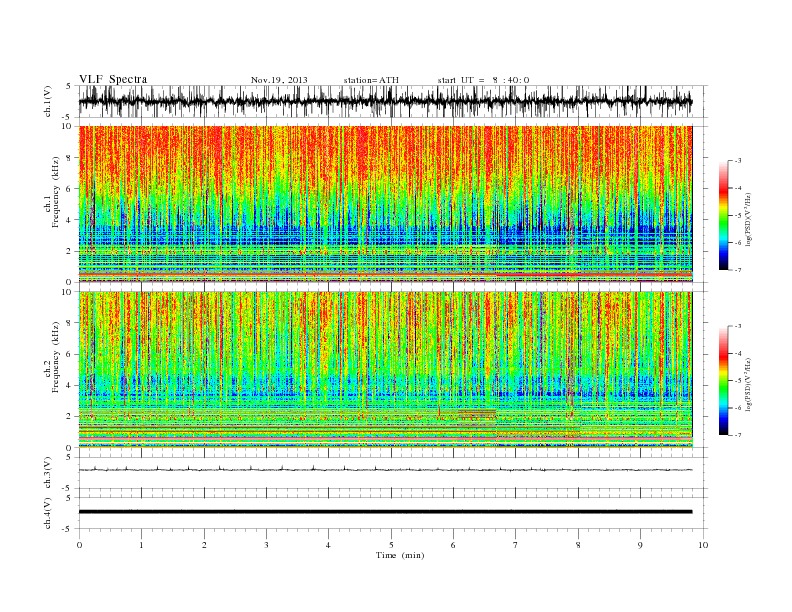Click the time axis tick label '10'

click(x=703, y=545)
